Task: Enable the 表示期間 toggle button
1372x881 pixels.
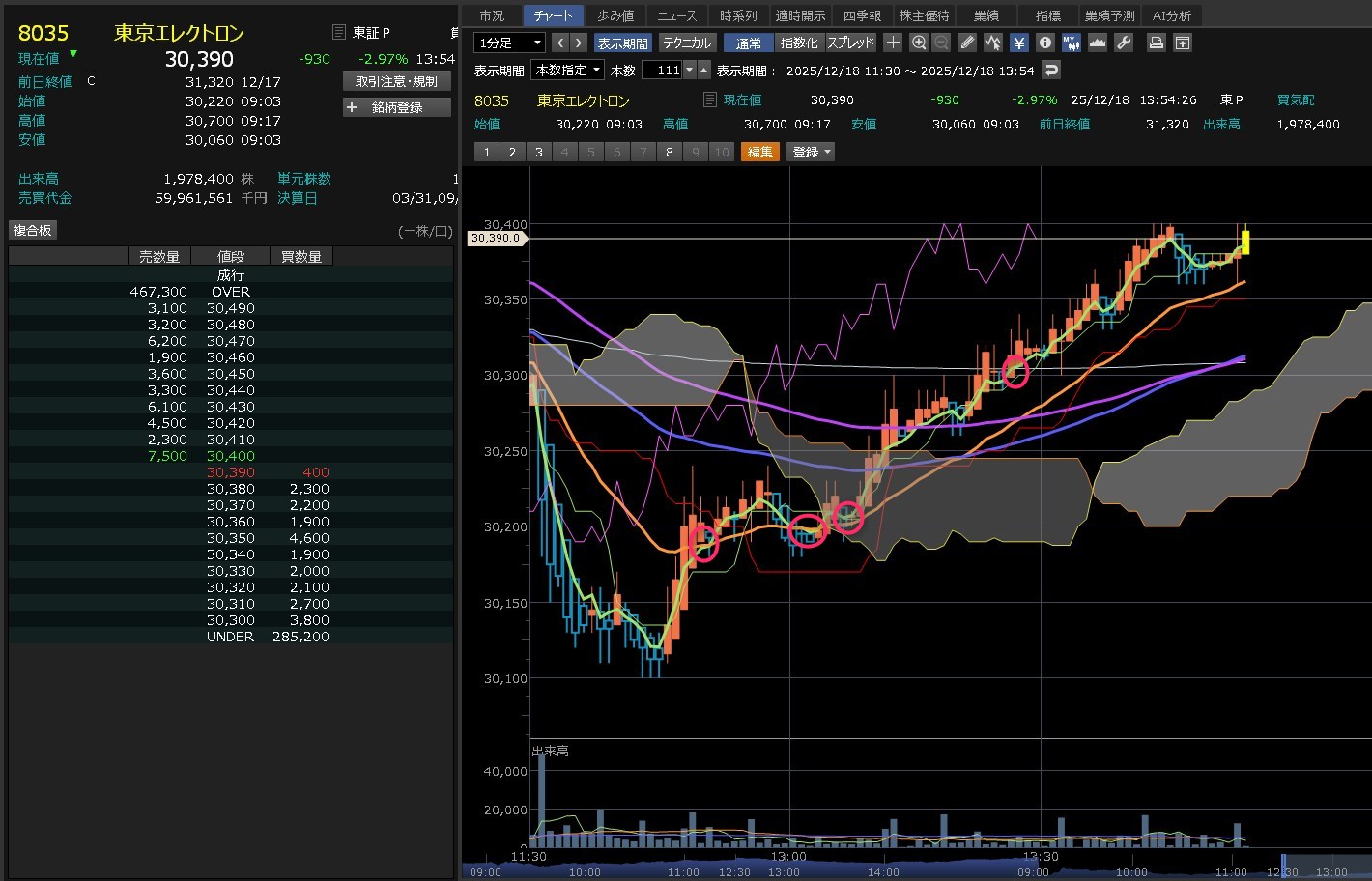Action: [622, 43]
